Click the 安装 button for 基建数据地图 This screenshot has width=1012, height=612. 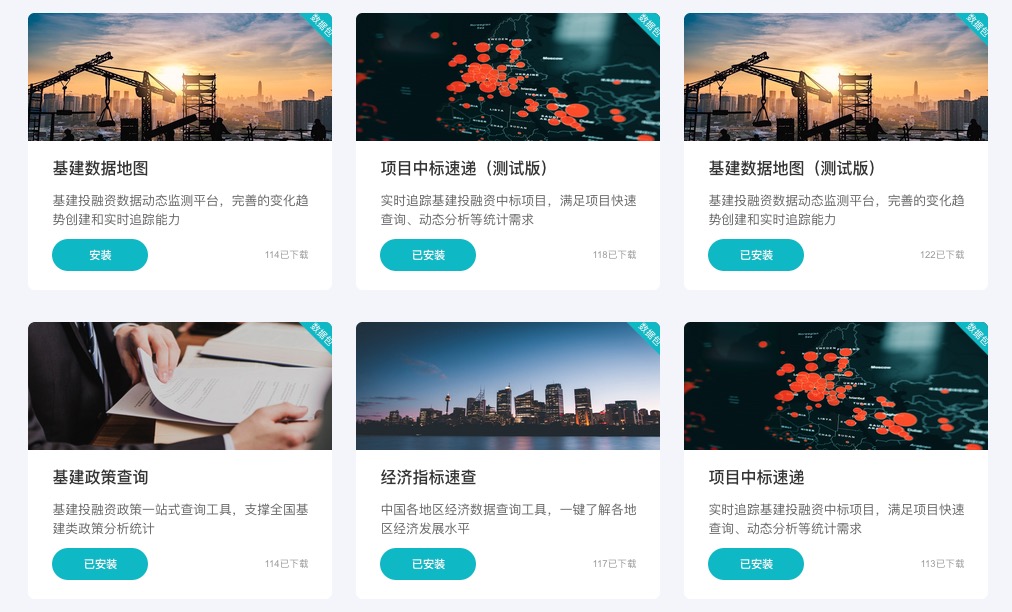(100, 255)
